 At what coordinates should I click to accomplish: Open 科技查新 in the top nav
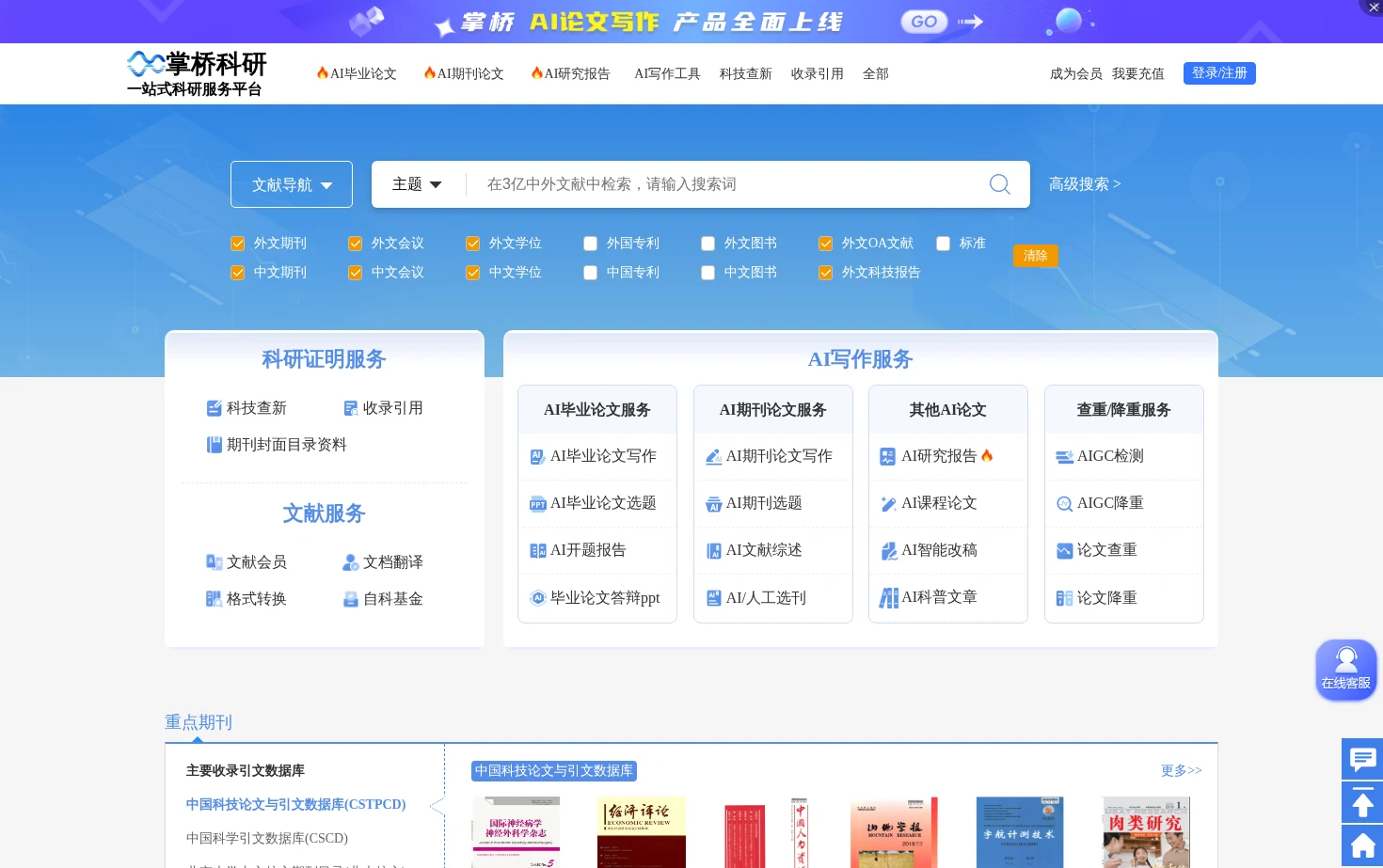746,73
